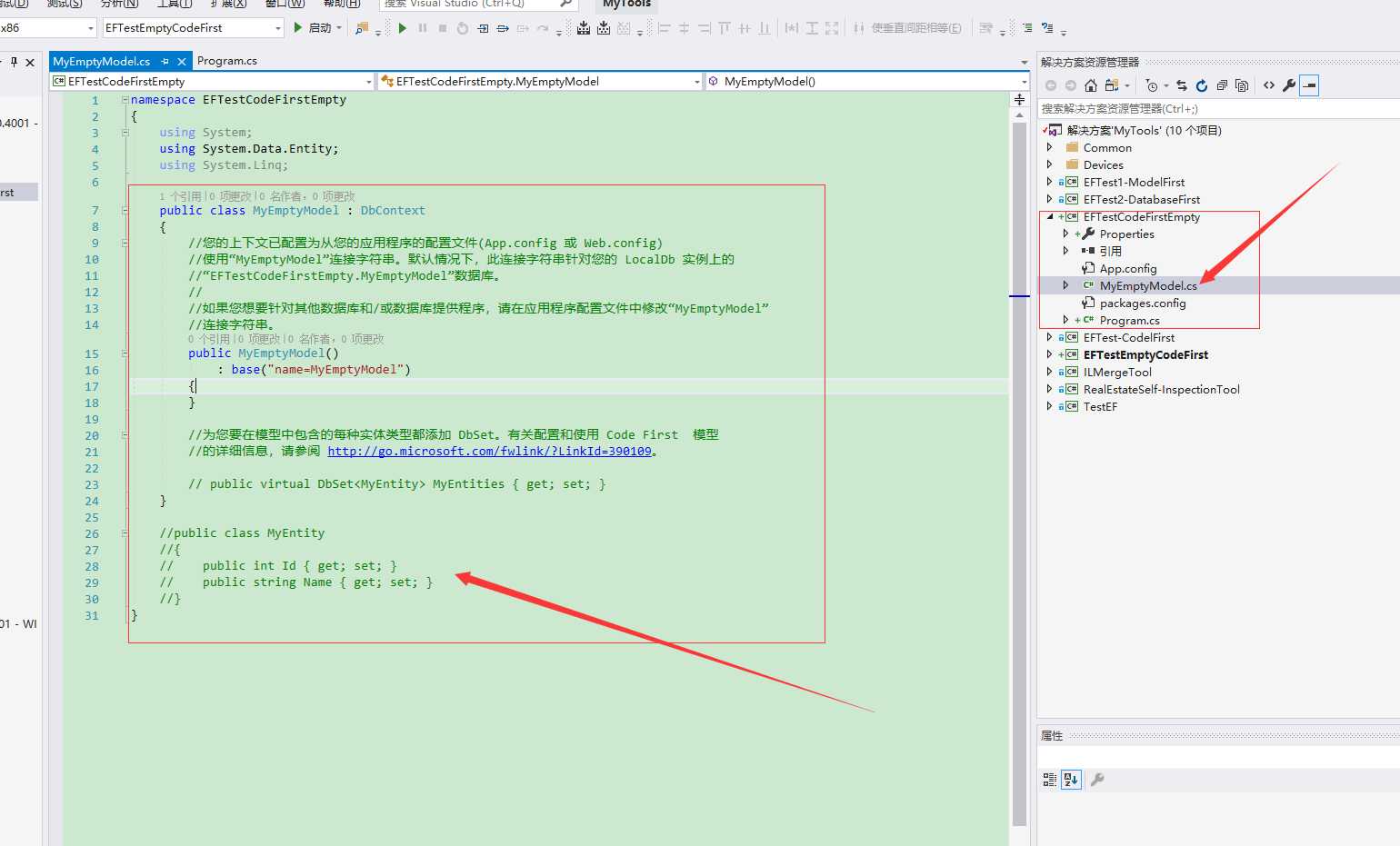This screenshot has width=1400, height=846.
Task: Click Sync with Active Document icon
Action: point(1182,85)
